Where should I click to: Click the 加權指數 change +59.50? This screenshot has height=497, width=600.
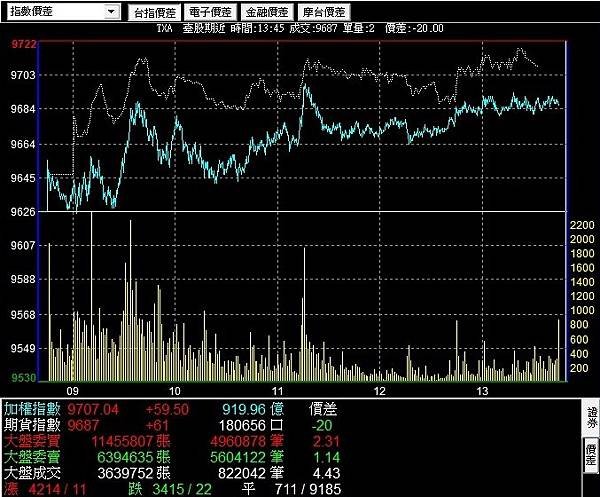[x=167, y=410]
